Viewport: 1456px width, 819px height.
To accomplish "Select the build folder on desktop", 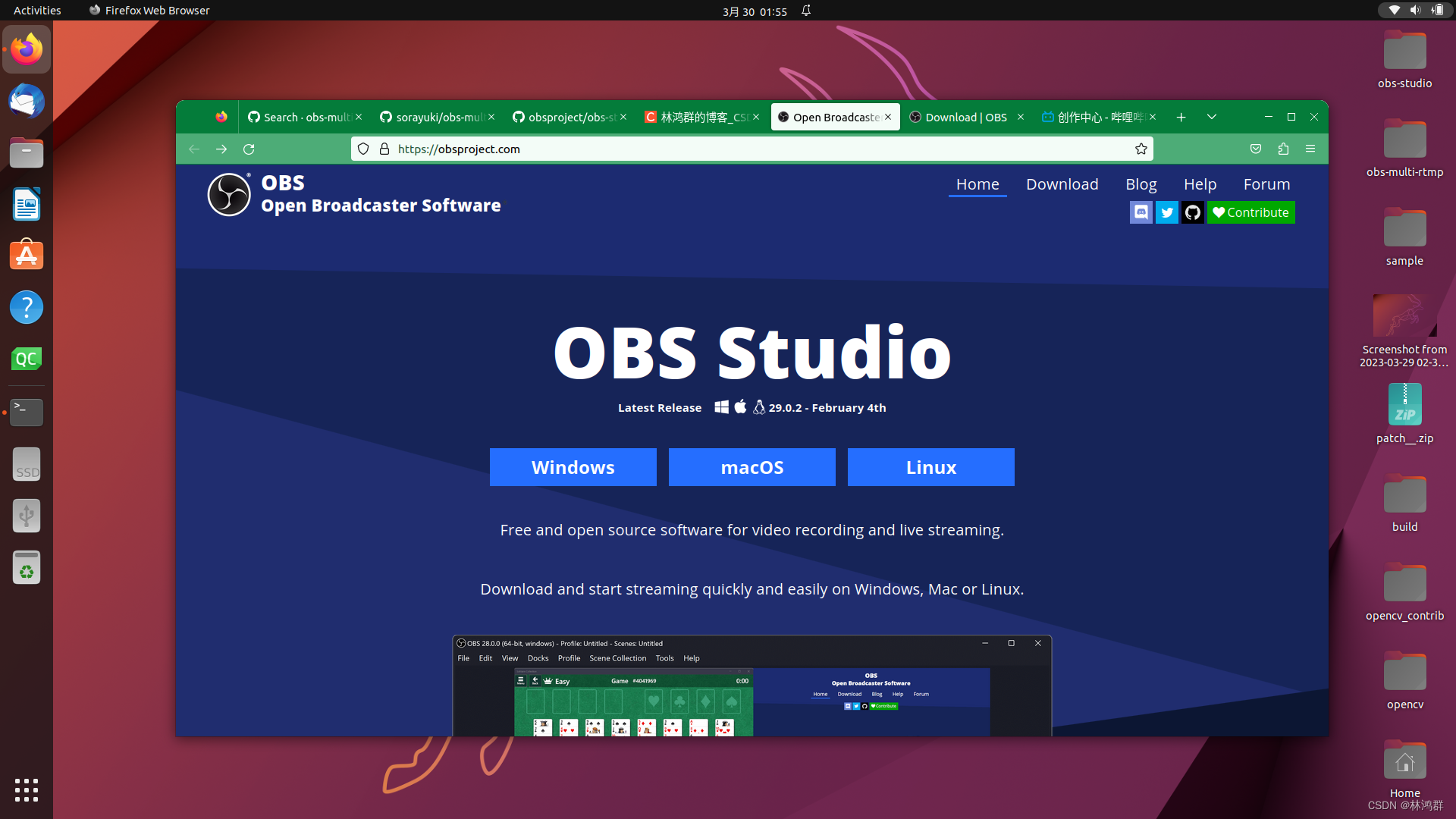I will [x=1404, y=504].
